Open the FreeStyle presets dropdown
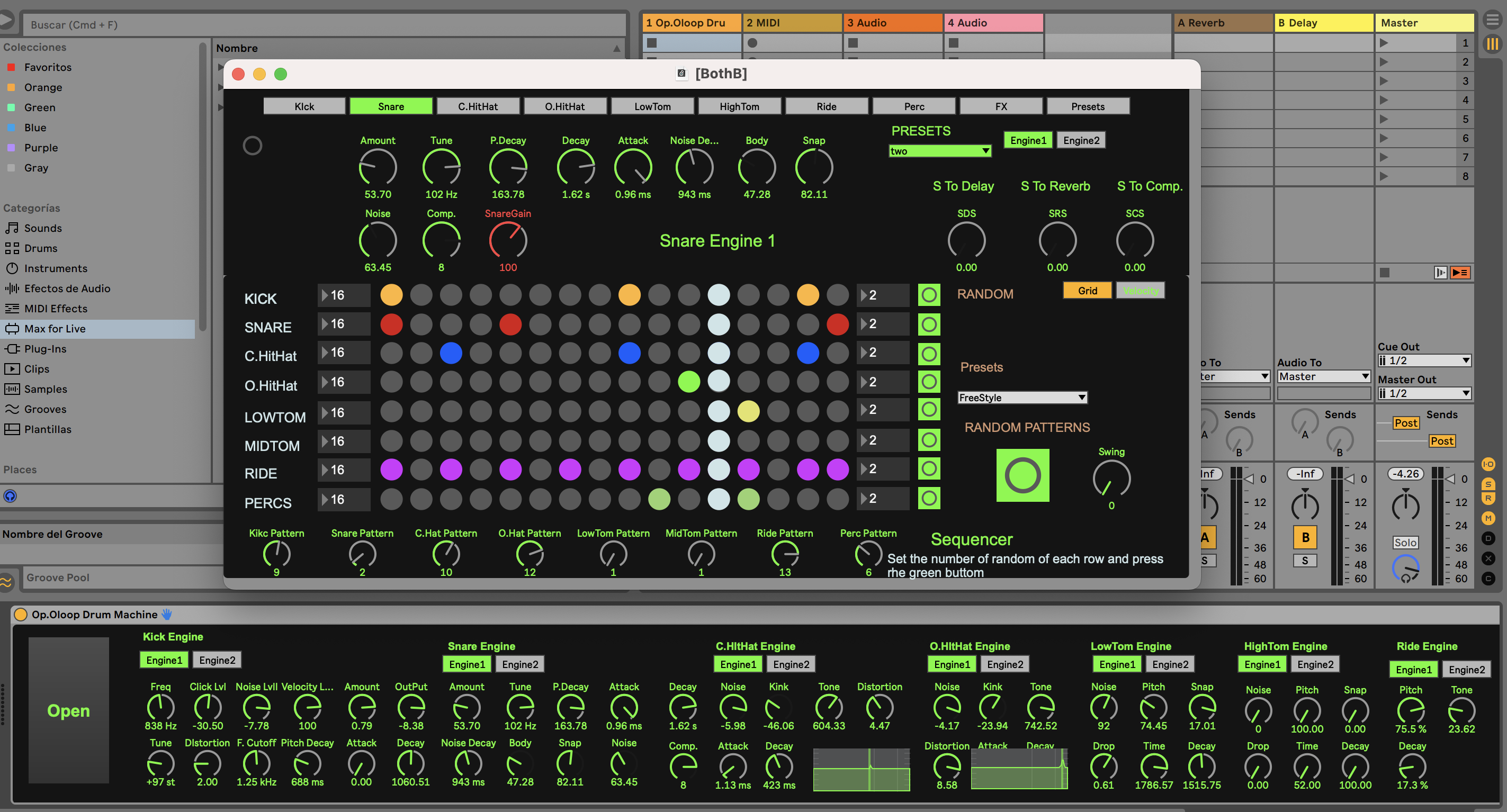 coord(1021,397)
